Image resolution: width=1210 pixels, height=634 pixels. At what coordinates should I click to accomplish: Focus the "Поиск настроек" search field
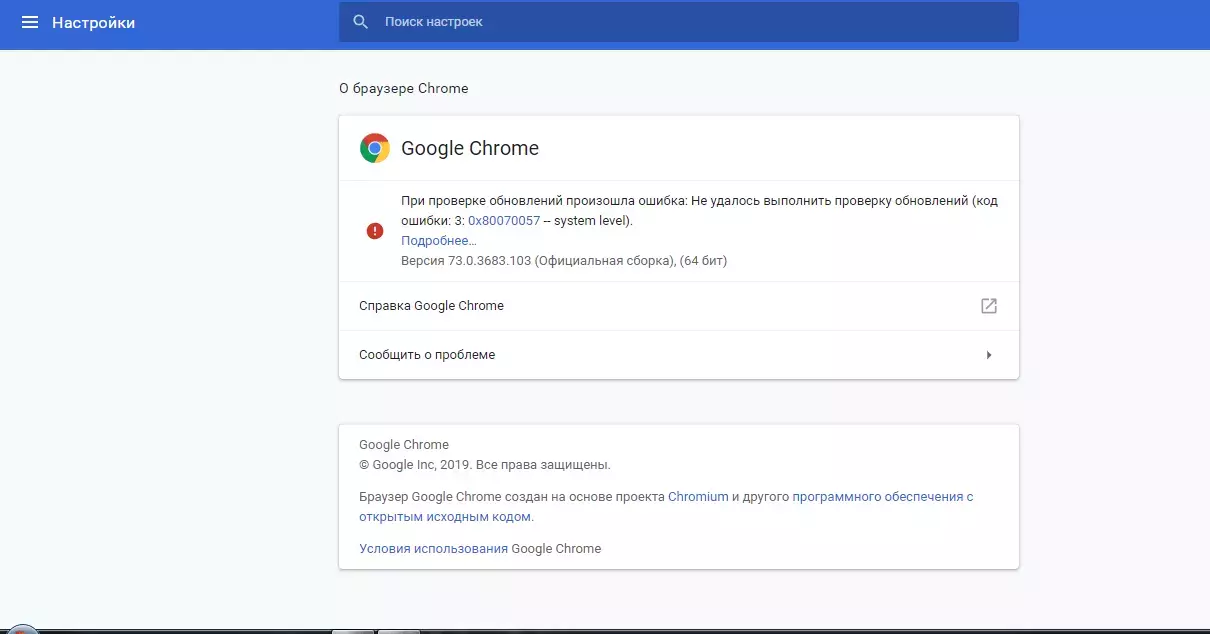(678, 22)
